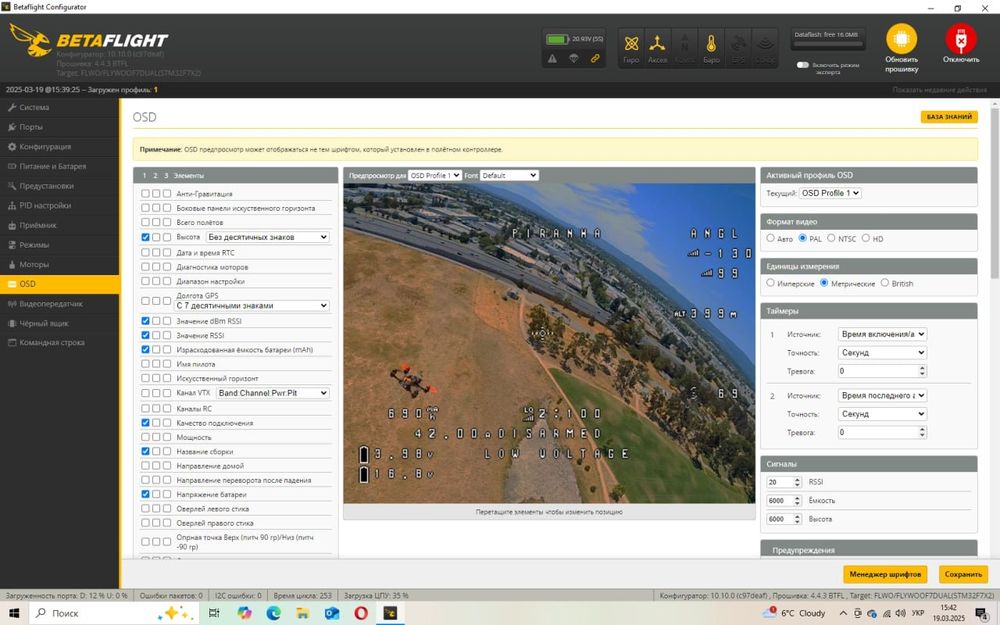Select the NTSC video format radio button
The image size is (1000, 625).
[x=830, y=238]
